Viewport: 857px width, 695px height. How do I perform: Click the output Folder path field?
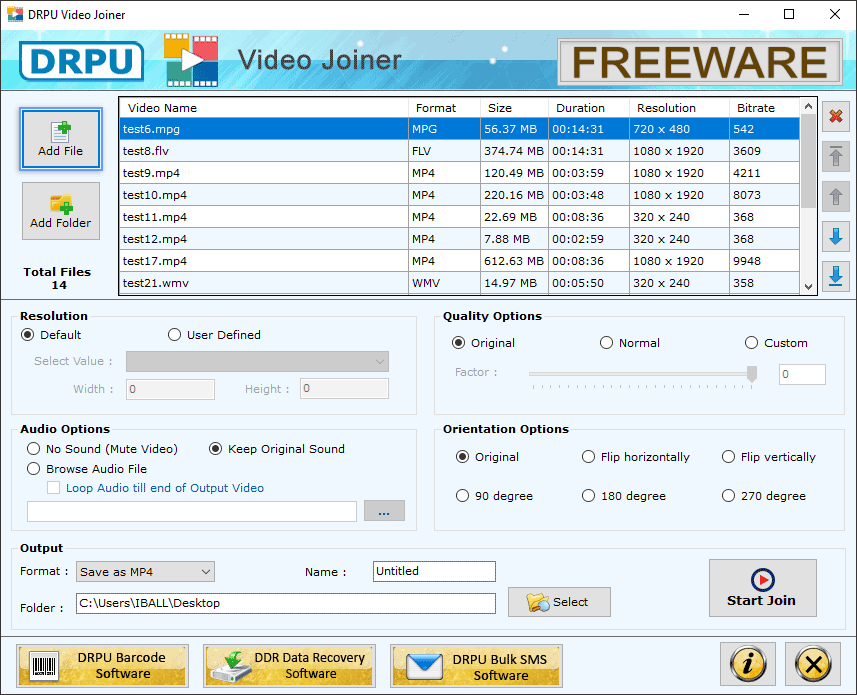286,603
